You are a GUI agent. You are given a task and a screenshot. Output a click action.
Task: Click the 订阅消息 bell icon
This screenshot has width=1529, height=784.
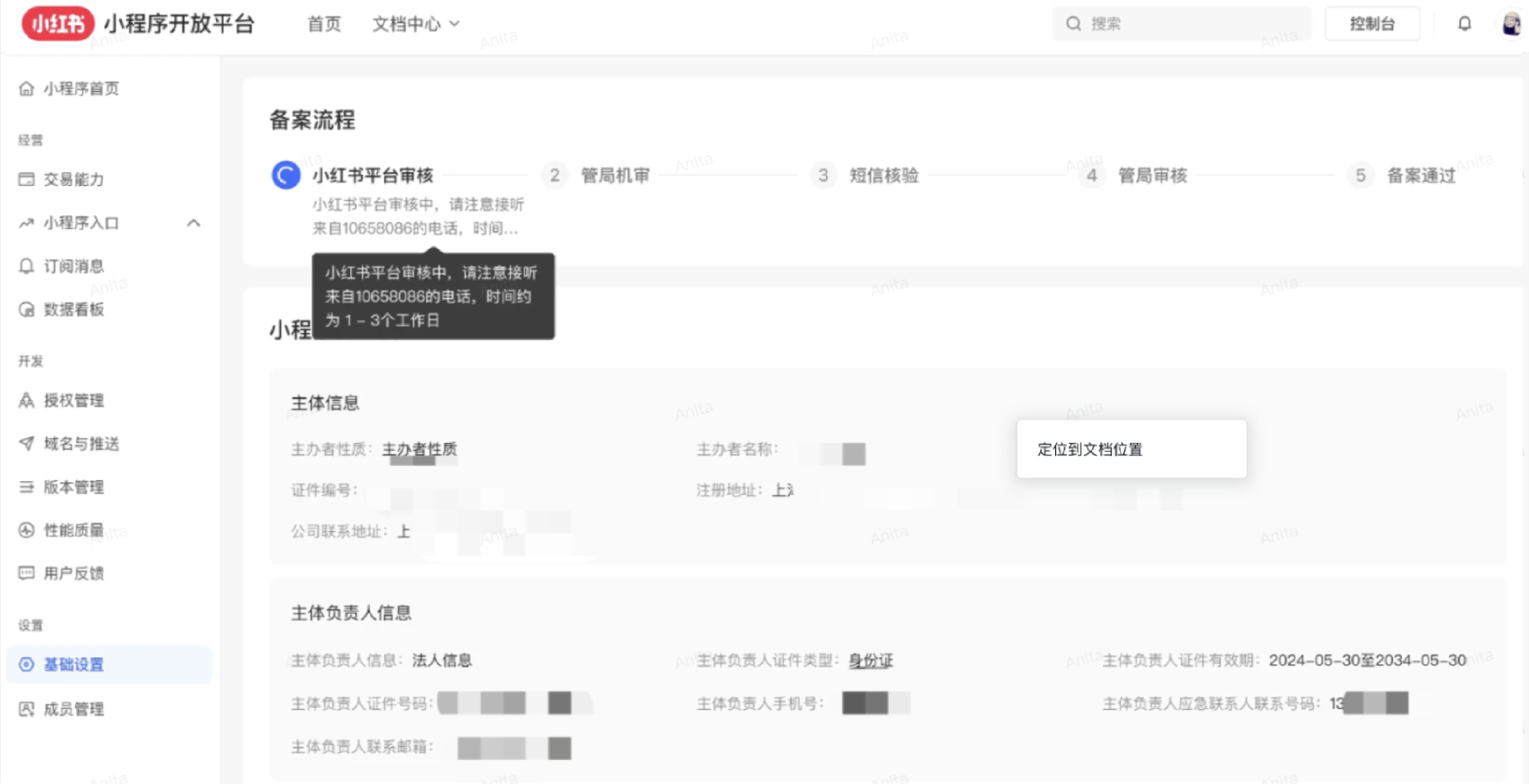click(x=26, y=266)
